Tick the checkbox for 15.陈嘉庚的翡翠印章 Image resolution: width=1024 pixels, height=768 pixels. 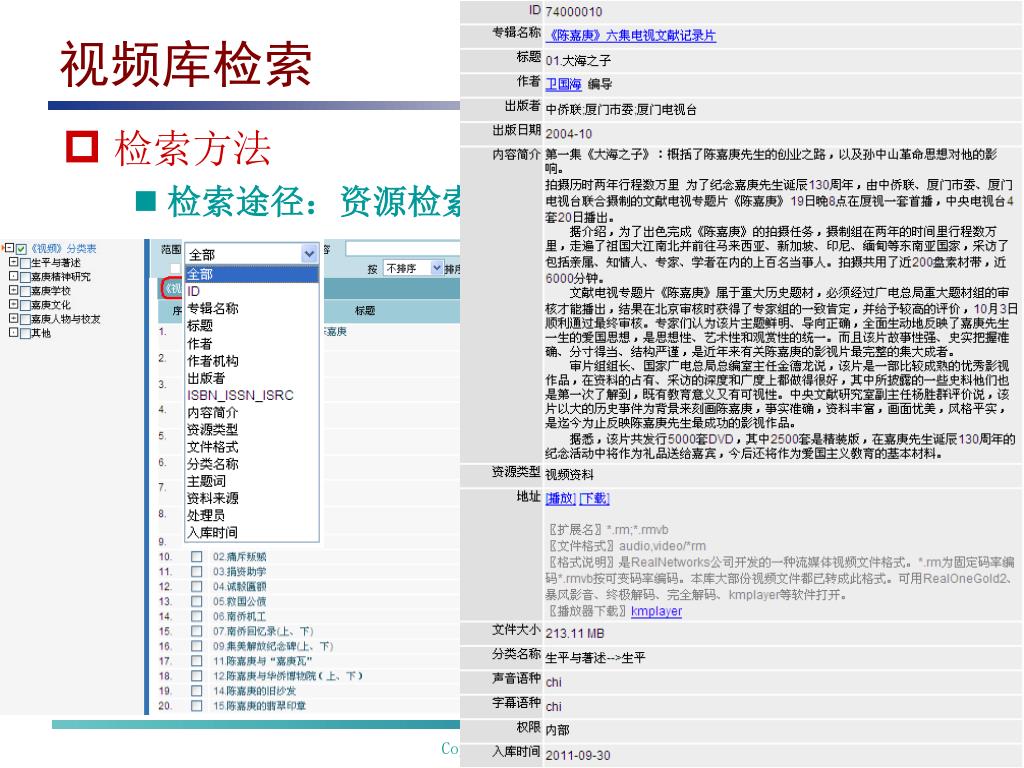coord(197,706)
